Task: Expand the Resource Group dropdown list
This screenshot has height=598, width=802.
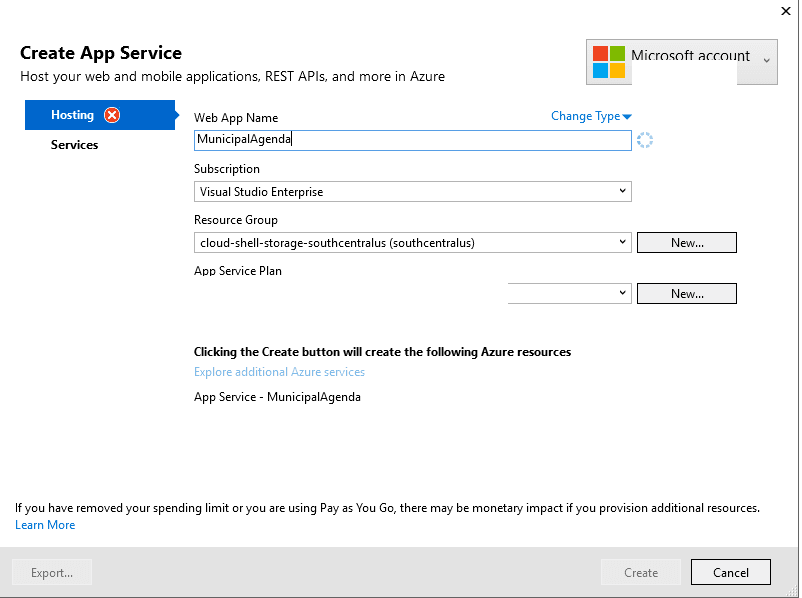Action: point(622,242)
